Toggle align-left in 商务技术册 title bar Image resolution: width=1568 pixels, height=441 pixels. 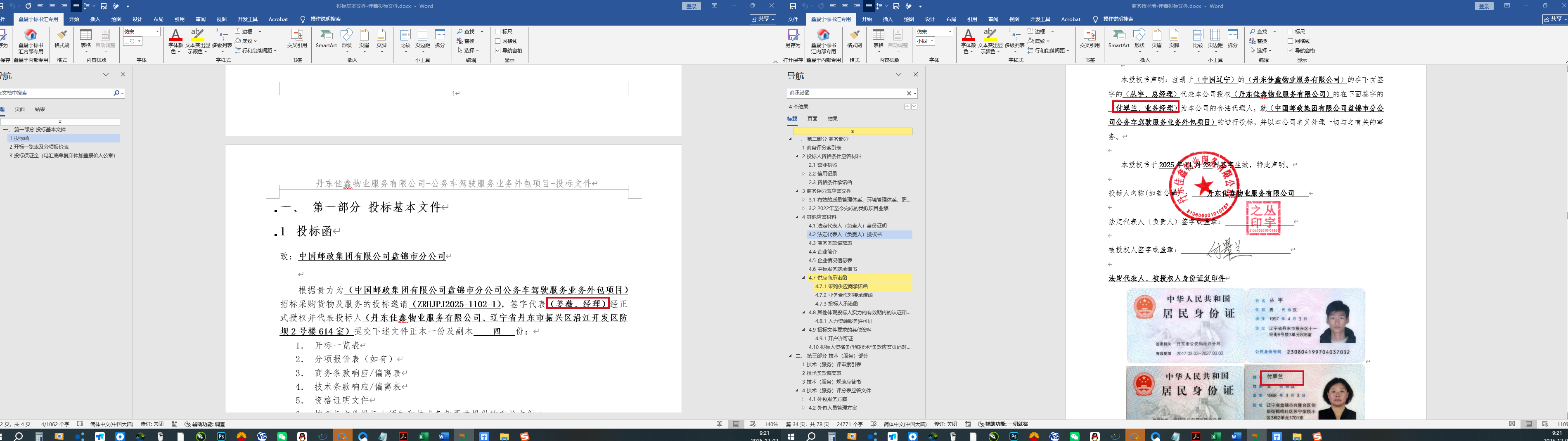[833, 6]
